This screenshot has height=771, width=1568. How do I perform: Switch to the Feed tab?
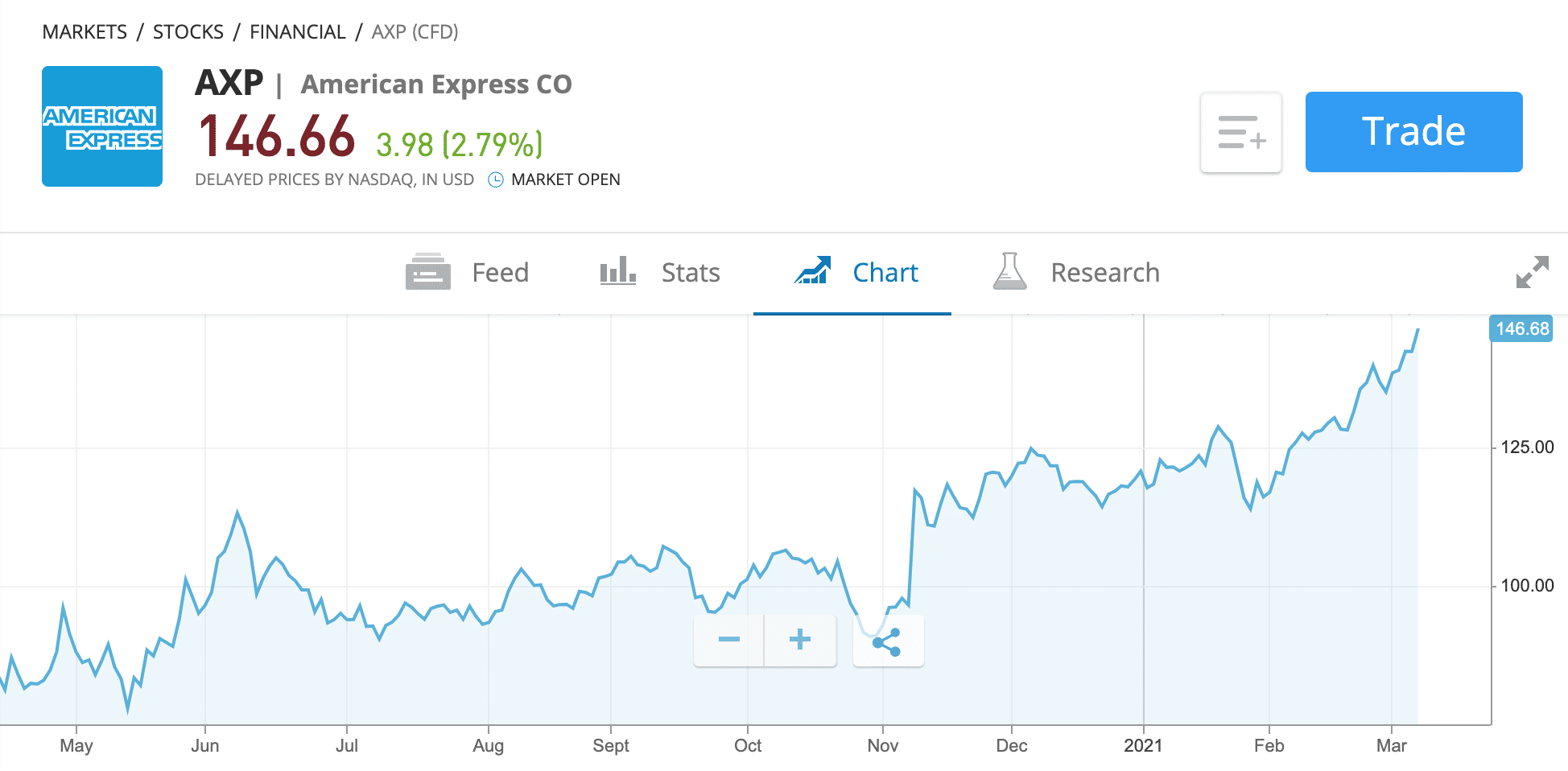click(468, 273)
